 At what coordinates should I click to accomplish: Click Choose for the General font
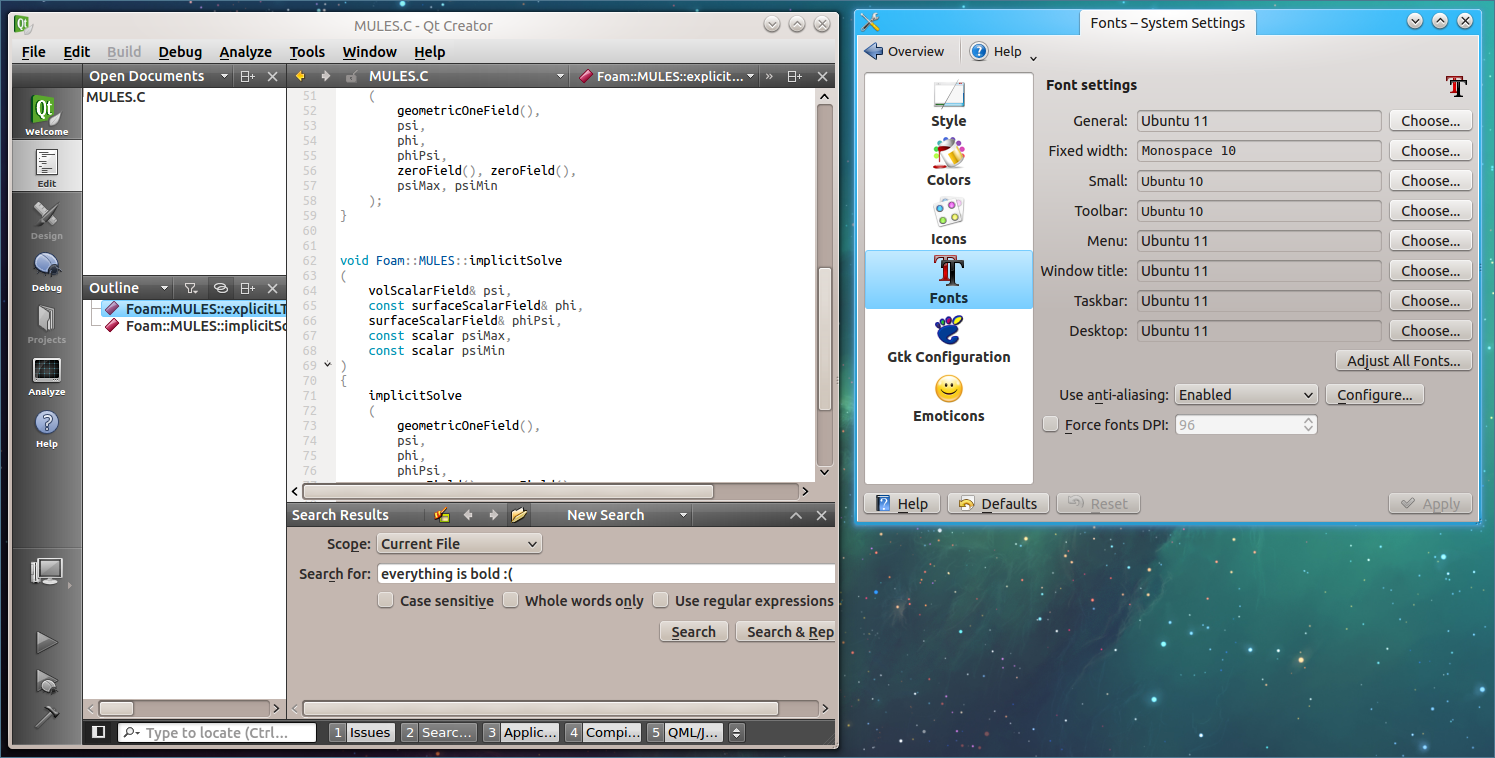tap(1430, 121)
